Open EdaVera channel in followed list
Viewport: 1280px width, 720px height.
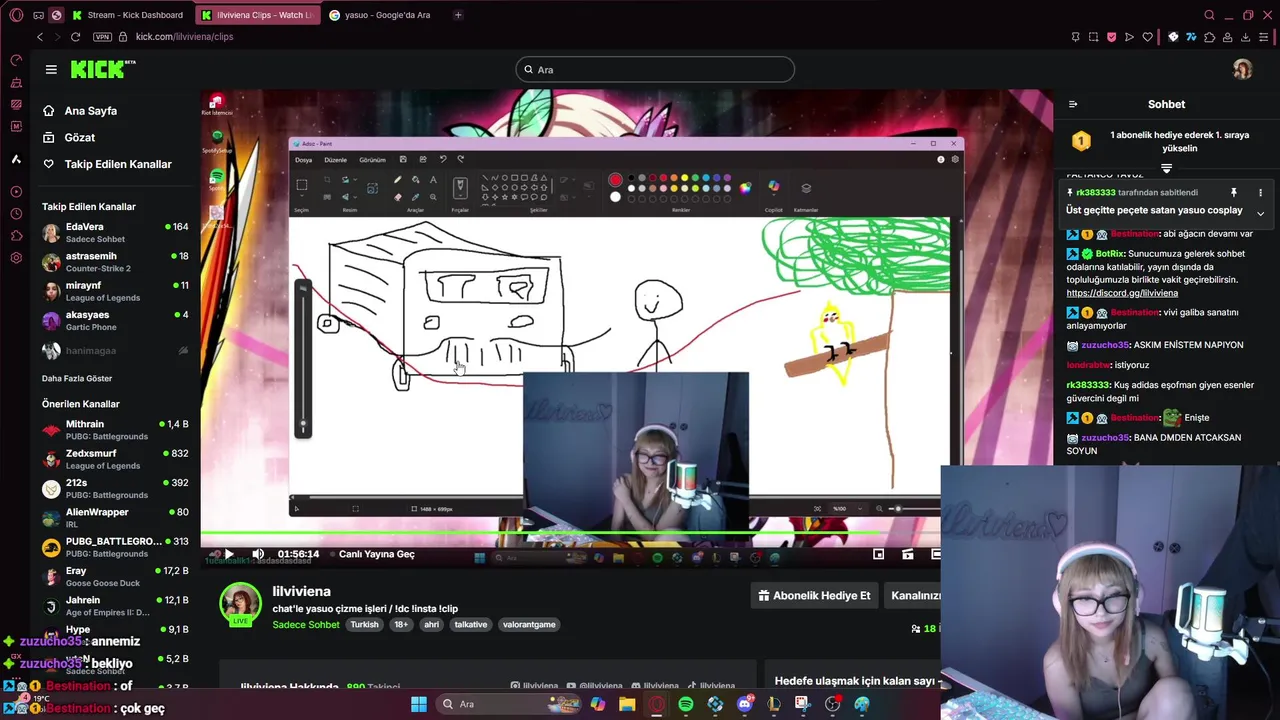click(115, 233)
